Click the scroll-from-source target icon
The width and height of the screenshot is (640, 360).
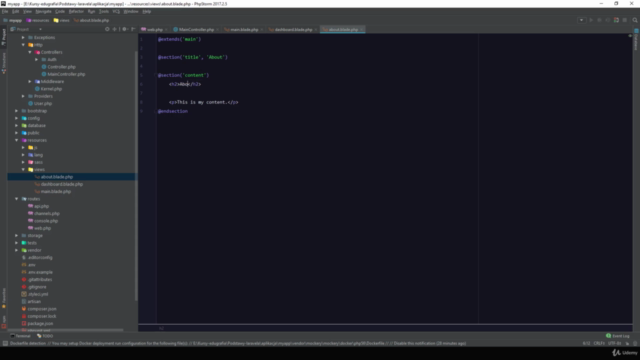tap(107, 29)
